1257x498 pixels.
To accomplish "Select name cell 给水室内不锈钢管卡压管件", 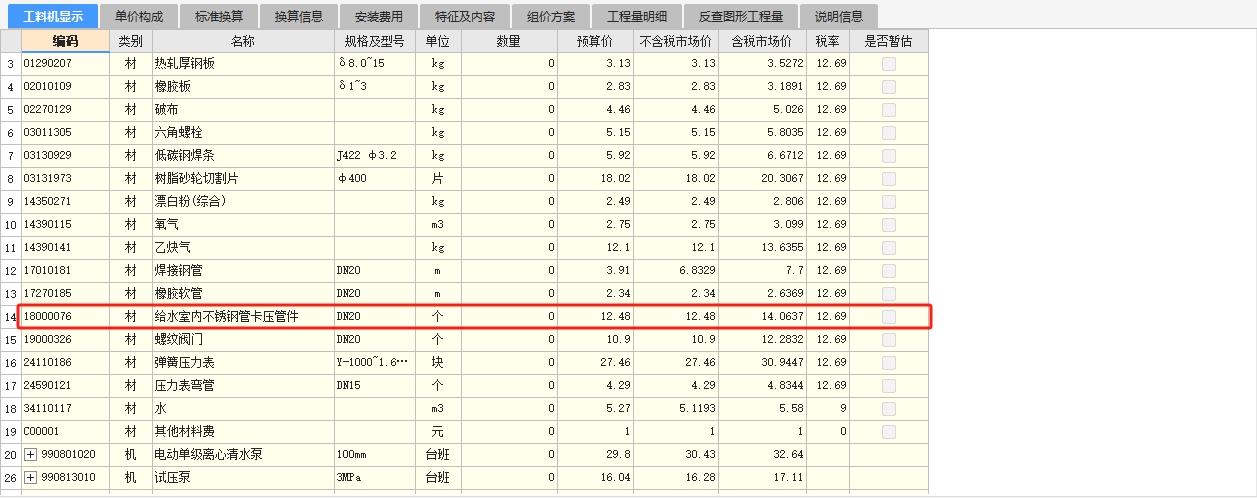I will 243,316.
